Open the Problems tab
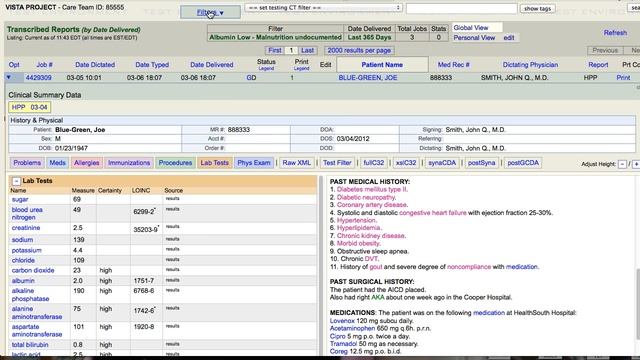640x360 pixels. (27, 163)
